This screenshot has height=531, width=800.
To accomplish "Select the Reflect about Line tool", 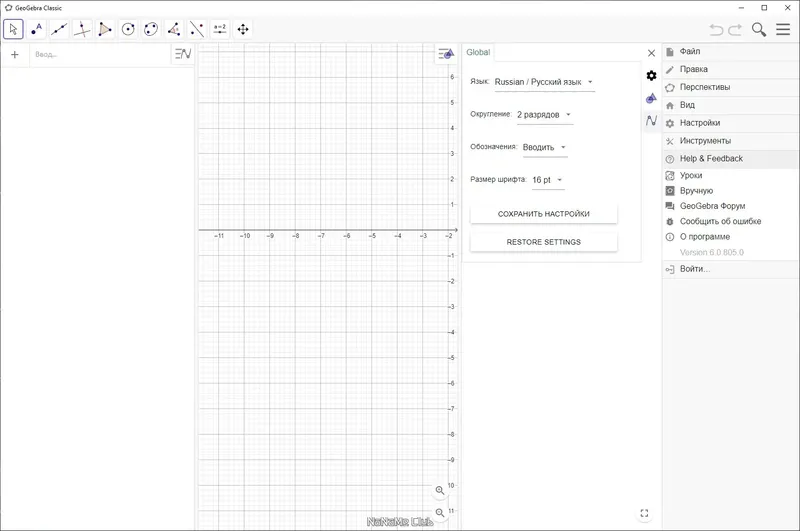I will (x=197, y=29).
